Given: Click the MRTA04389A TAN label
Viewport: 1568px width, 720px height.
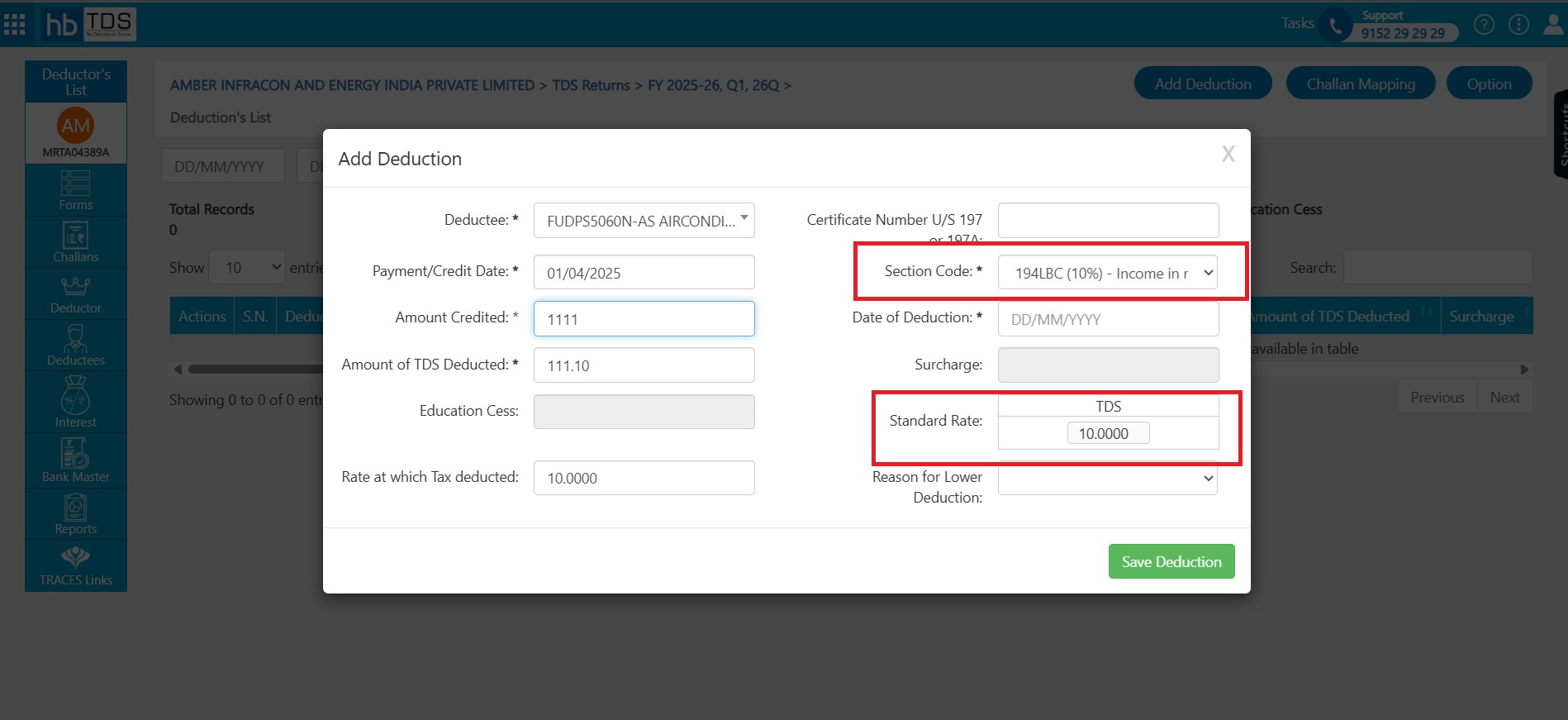Looking at the screenshot, I should 76,152.
